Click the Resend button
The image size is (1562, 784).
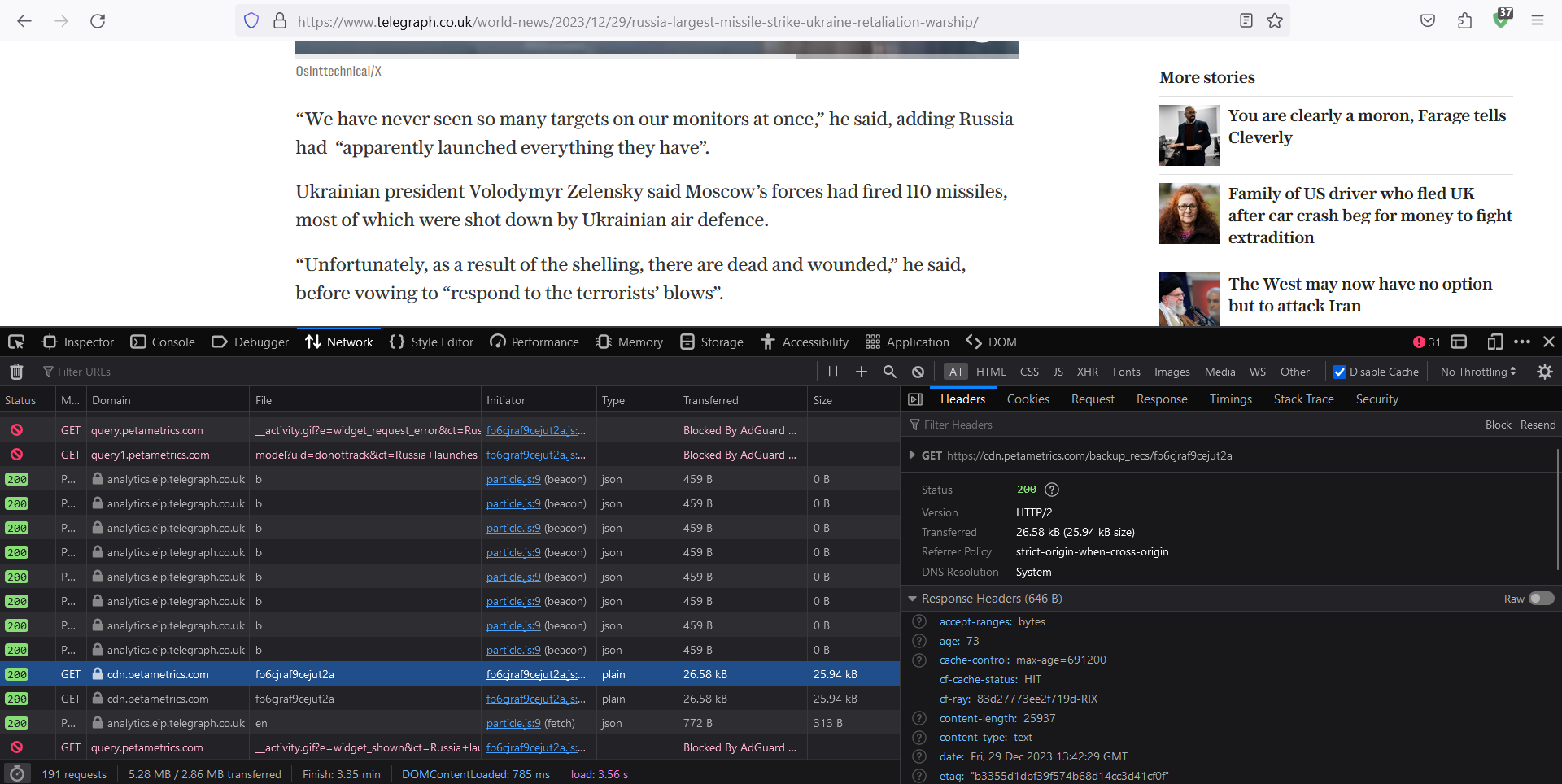point(1538,424)
